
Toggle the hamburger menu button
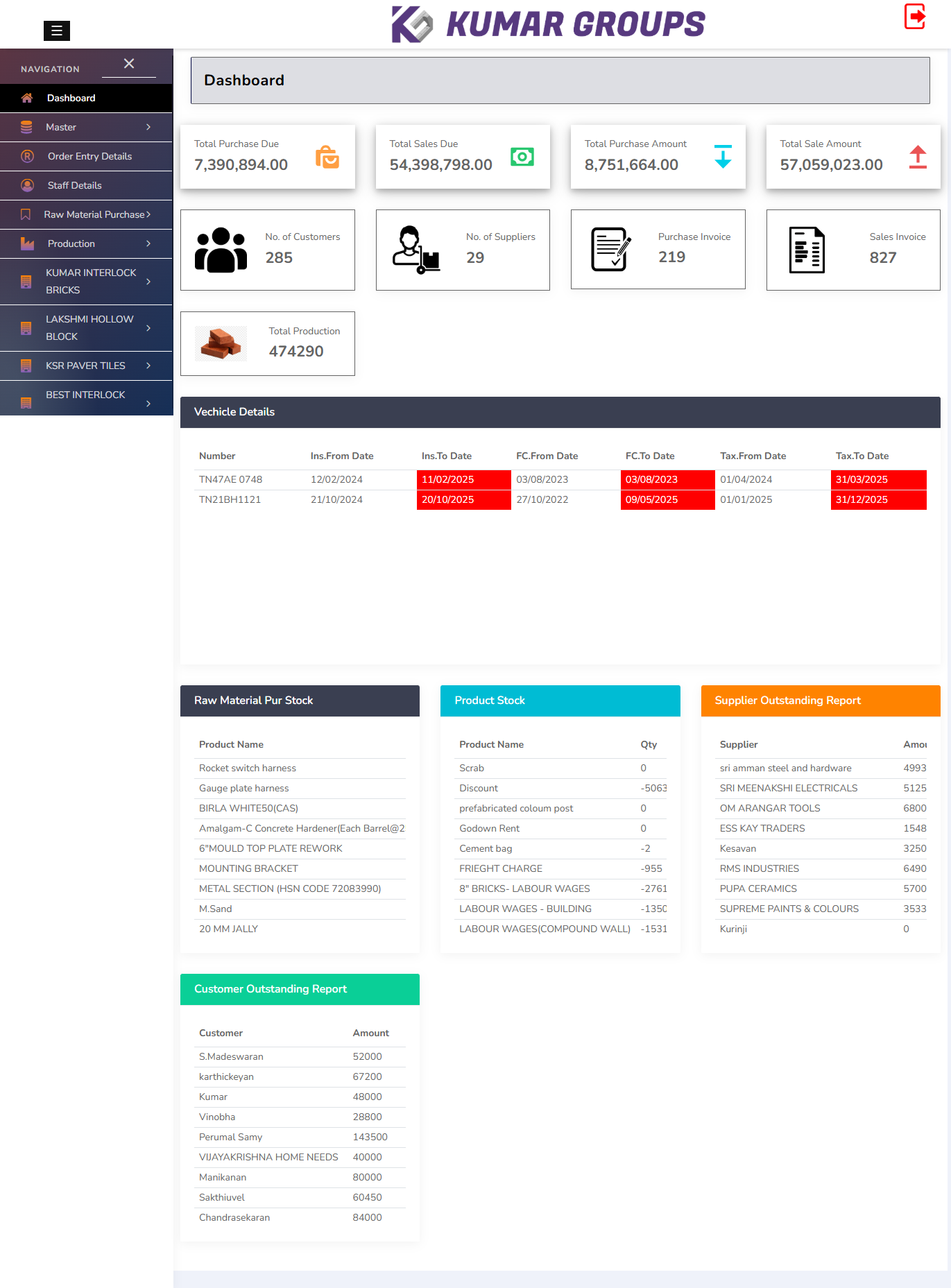pos(57,31)
